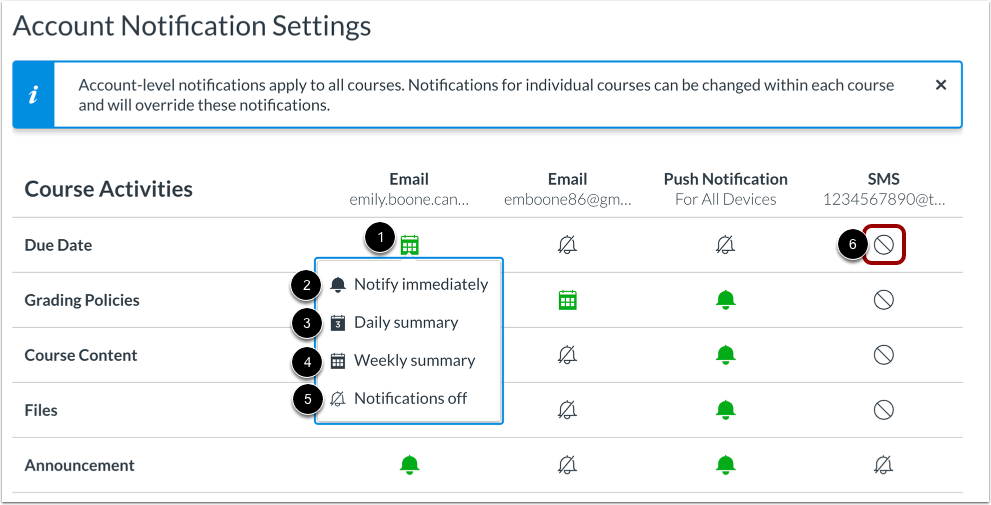Click Grading Policies green push notification bell
Image resolution: width=991 pixels, height=505 pixels.
click(x=726, y=300)
